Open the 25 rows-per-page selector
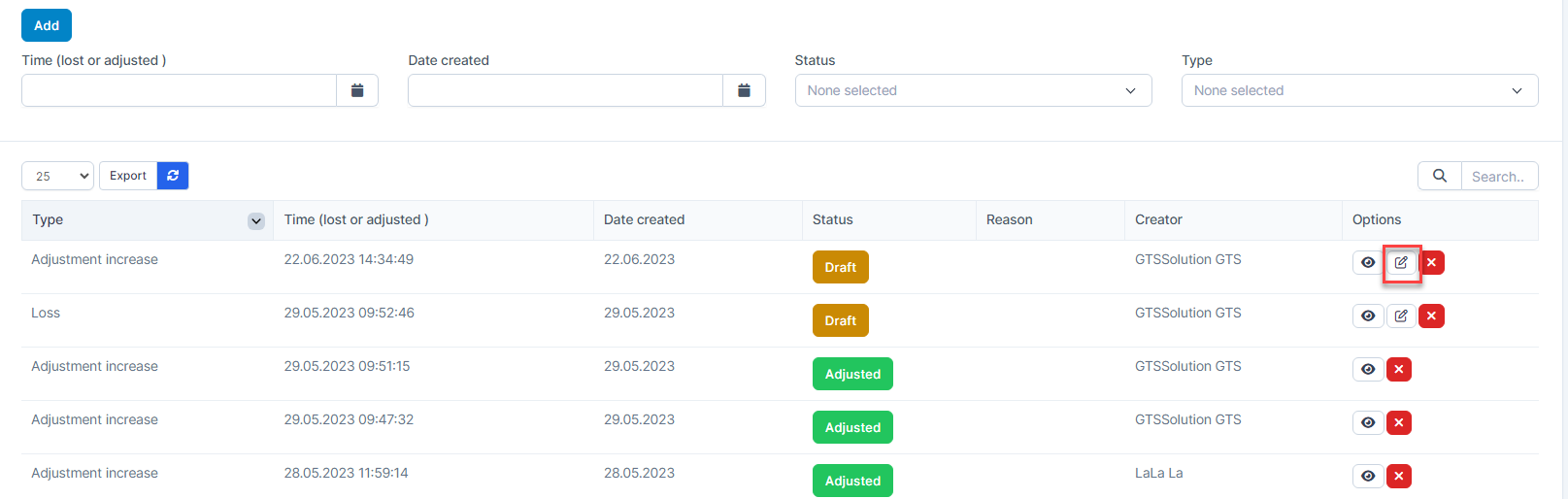The height and width of the screenshot is (499, 1568). pos(57,176)
